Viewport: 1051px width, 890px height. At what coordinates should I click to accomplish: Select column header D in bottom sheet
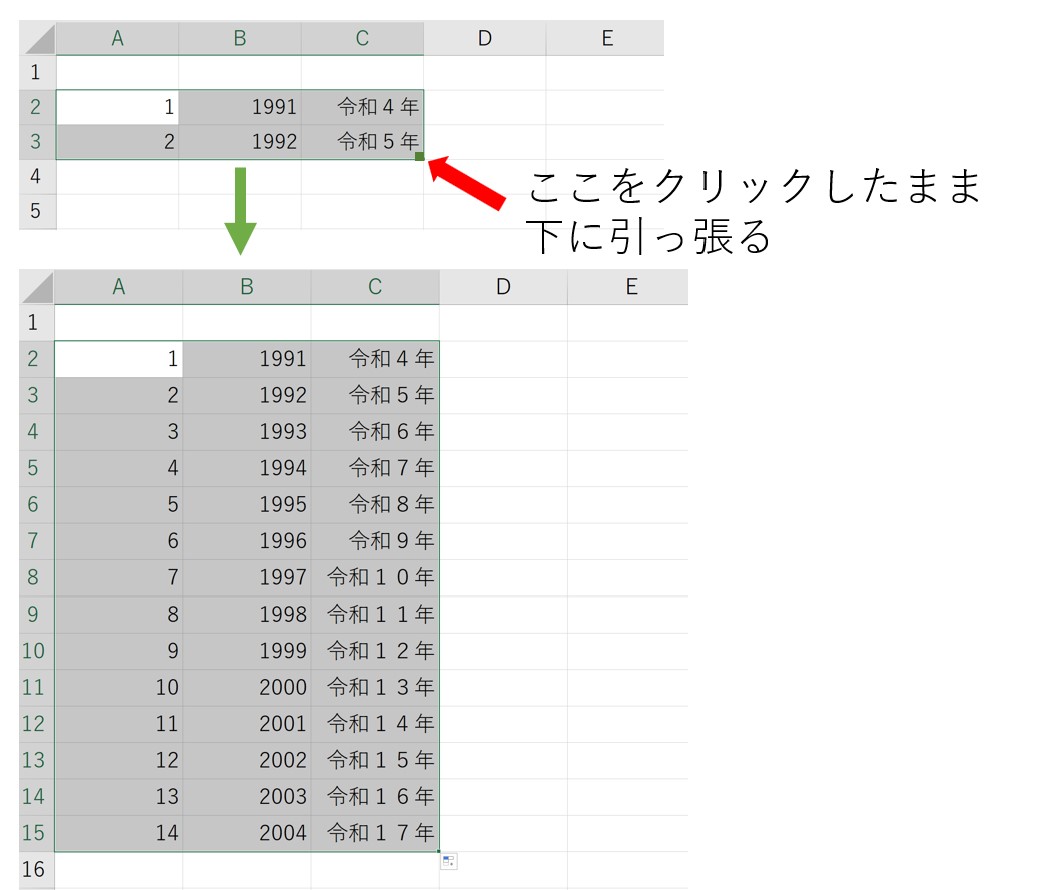503,286
